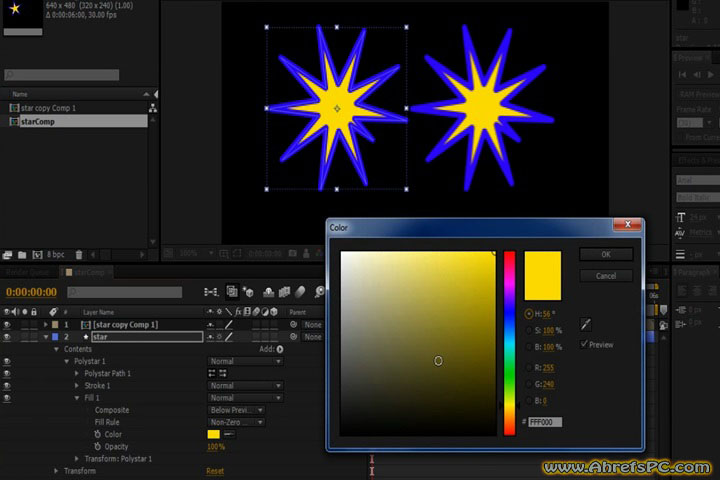Viewport: 720px width, 480px height.
Task: Collapse the star layer properties
Action: [x=45, y=337]
